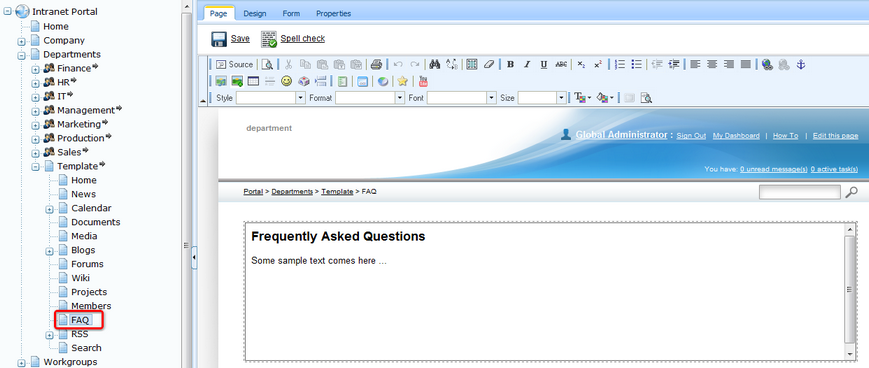Expand the Finance department node

[35, 69]
